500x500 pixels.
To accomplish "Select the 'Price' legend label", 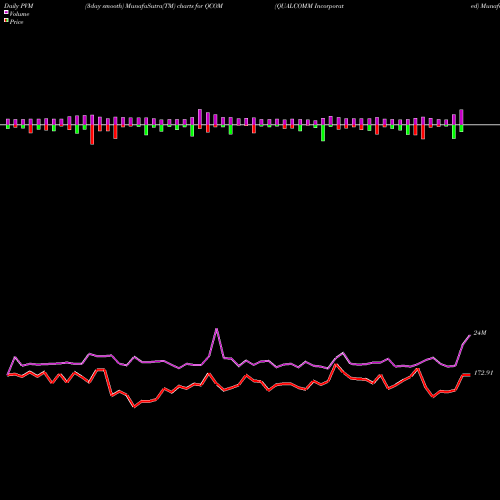I will (x=16, y=22).
